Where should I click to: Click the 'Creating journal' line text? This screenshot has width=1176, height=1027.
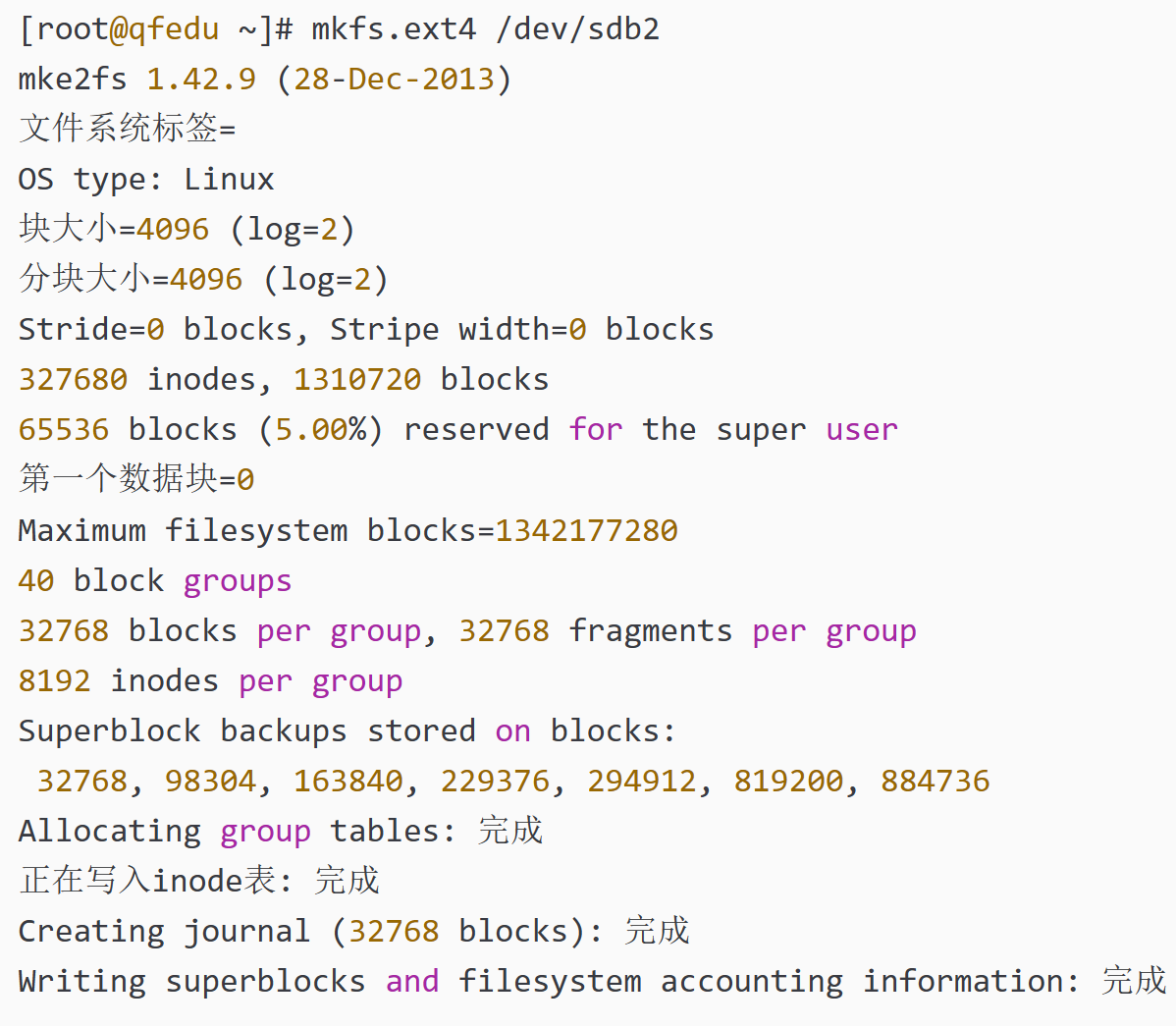164,931
